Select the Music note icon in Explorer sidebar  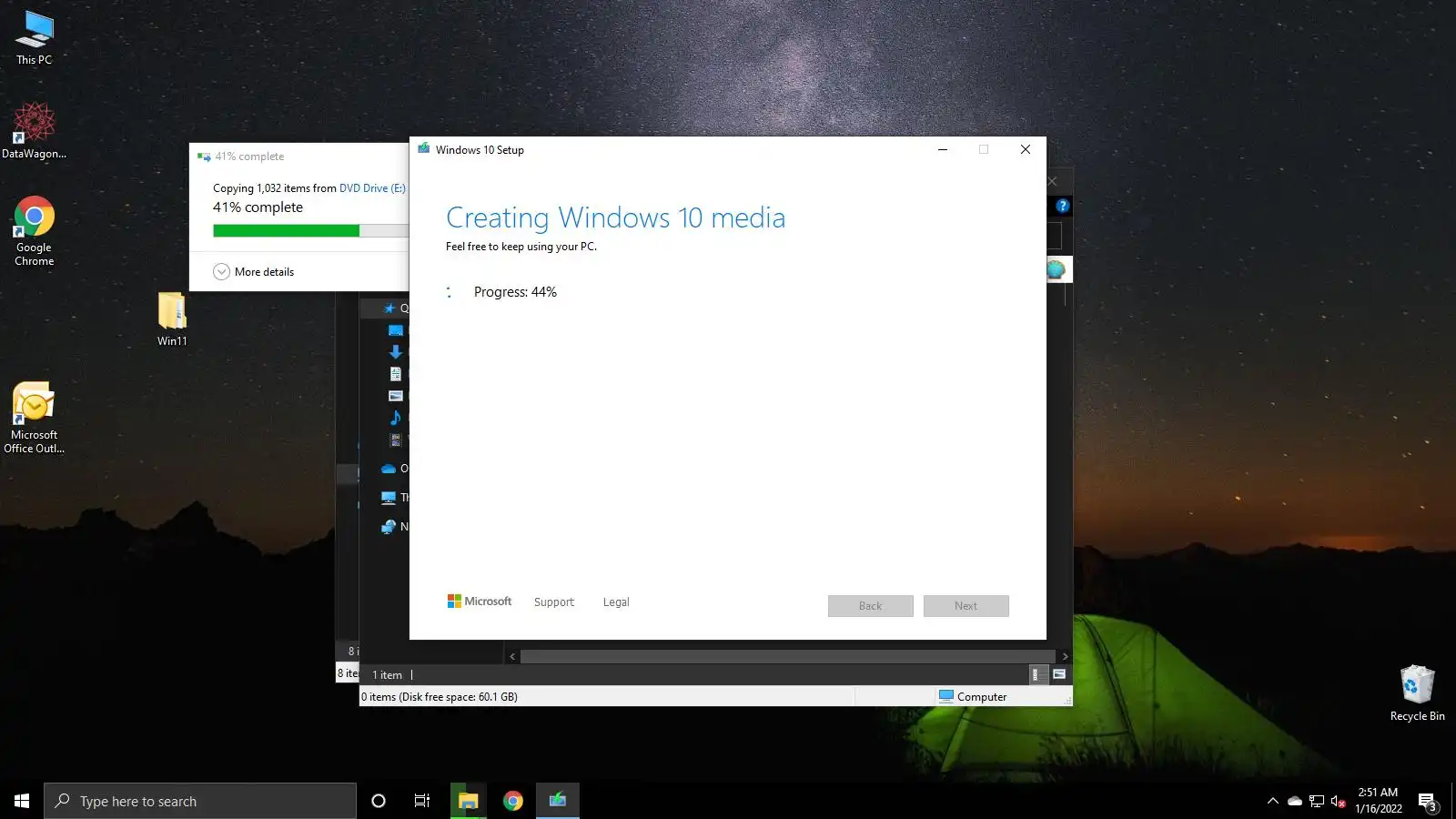click(396, 418)
